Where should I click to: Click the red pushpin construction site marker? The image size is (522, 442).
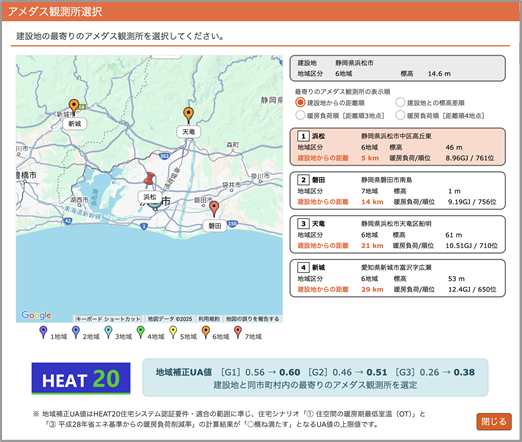(x=149, y=181)
